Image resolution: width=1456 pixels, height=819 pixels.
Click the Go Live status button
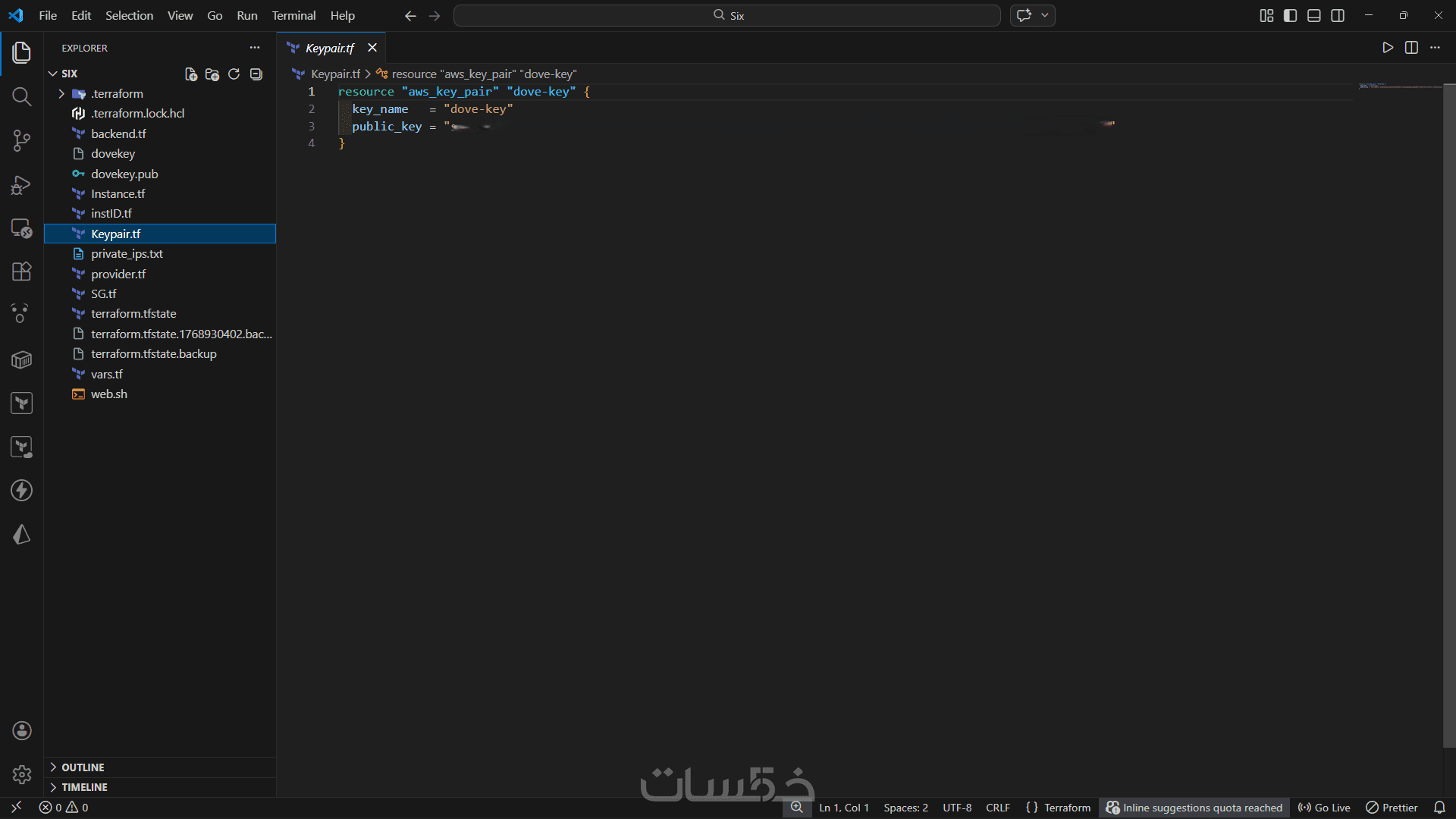1324,808
